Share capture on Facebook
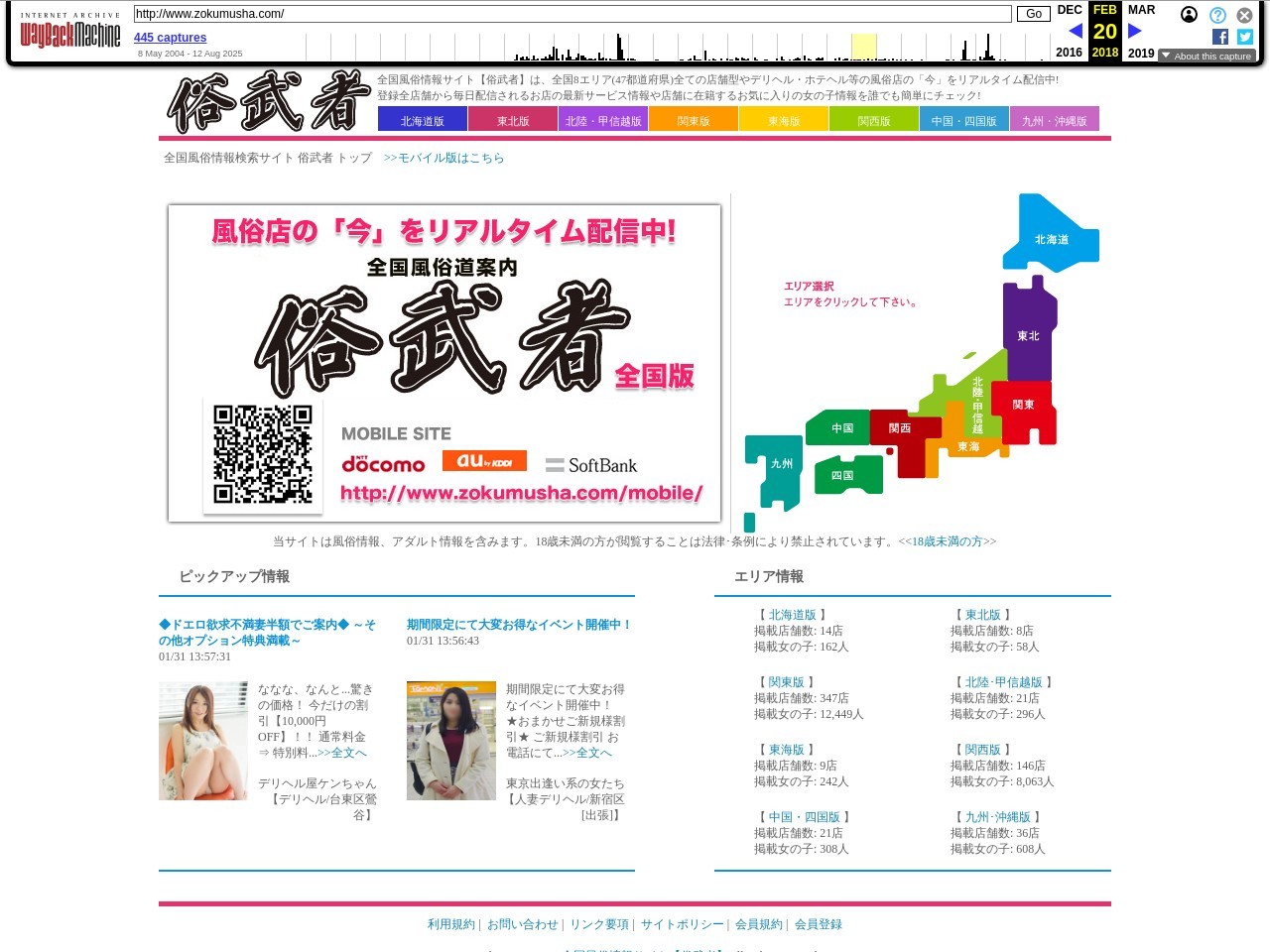 [x=1220, y=37]
